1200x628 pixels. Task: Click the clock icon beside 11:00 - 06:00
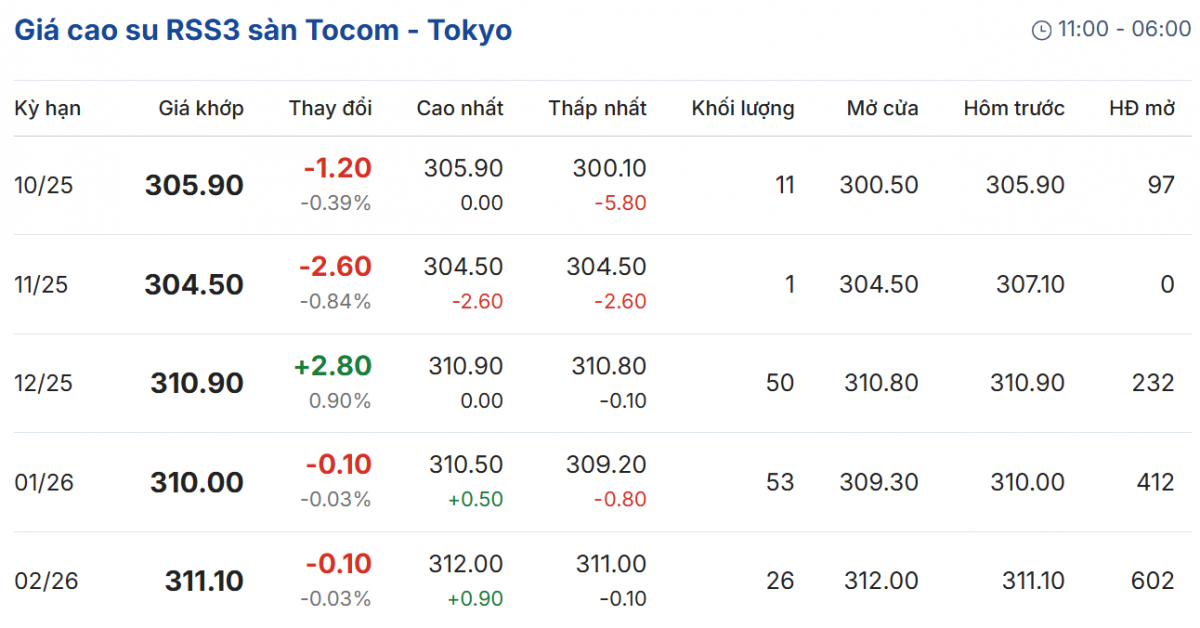(x=1041, y=30)
